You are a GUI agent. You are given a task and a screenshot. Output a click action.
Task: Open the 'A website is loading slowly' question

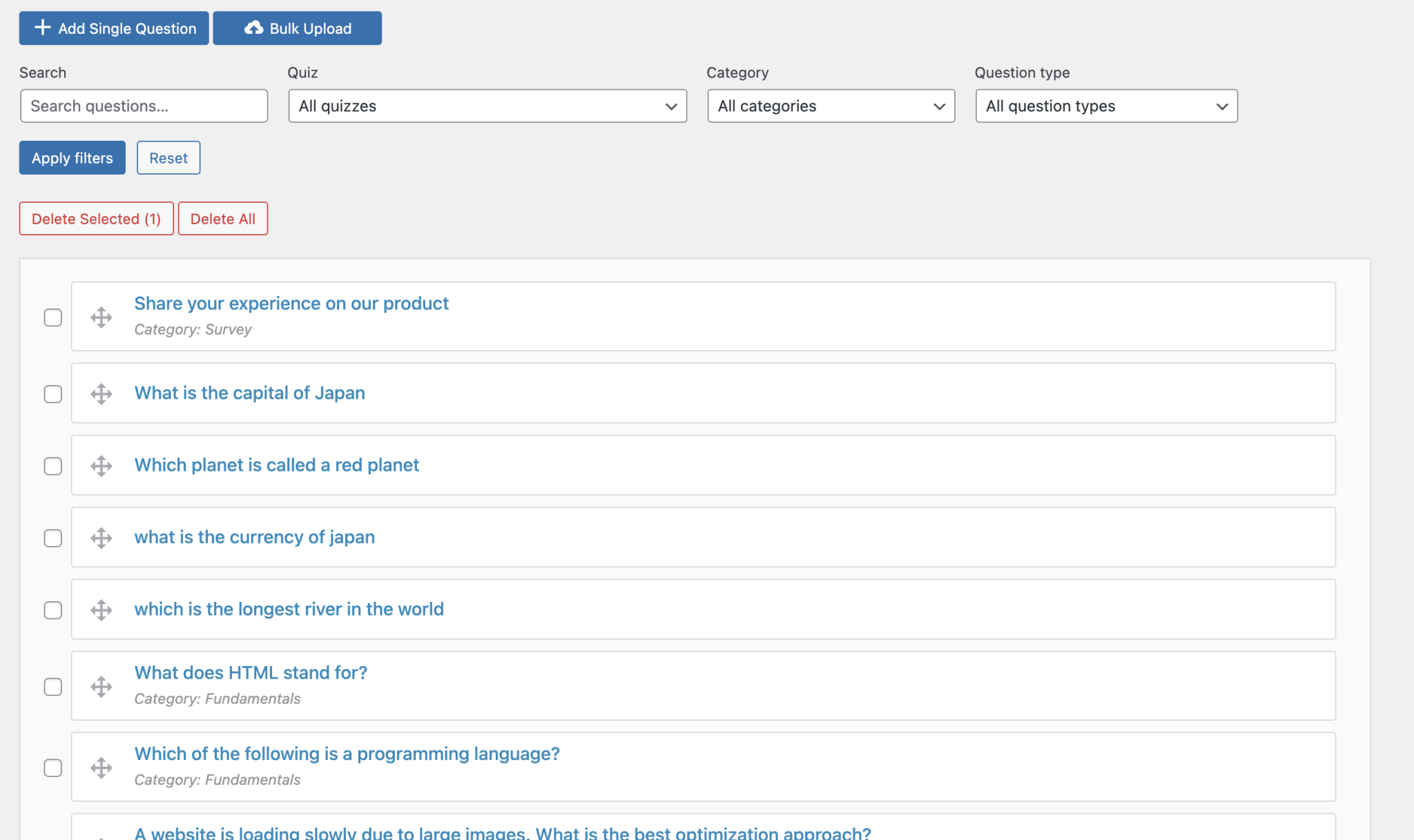[x=503, y=832]
